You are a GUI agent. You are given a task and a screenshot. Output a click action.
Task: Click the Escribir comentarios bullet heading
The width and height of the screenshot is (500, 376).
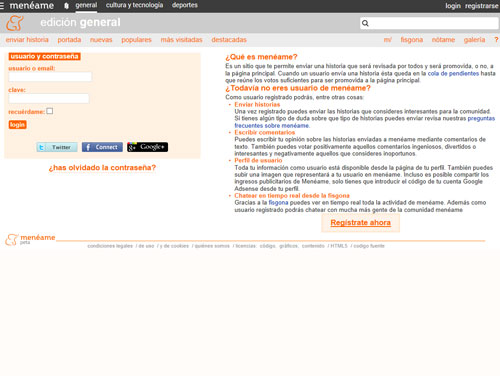[265, 133]
